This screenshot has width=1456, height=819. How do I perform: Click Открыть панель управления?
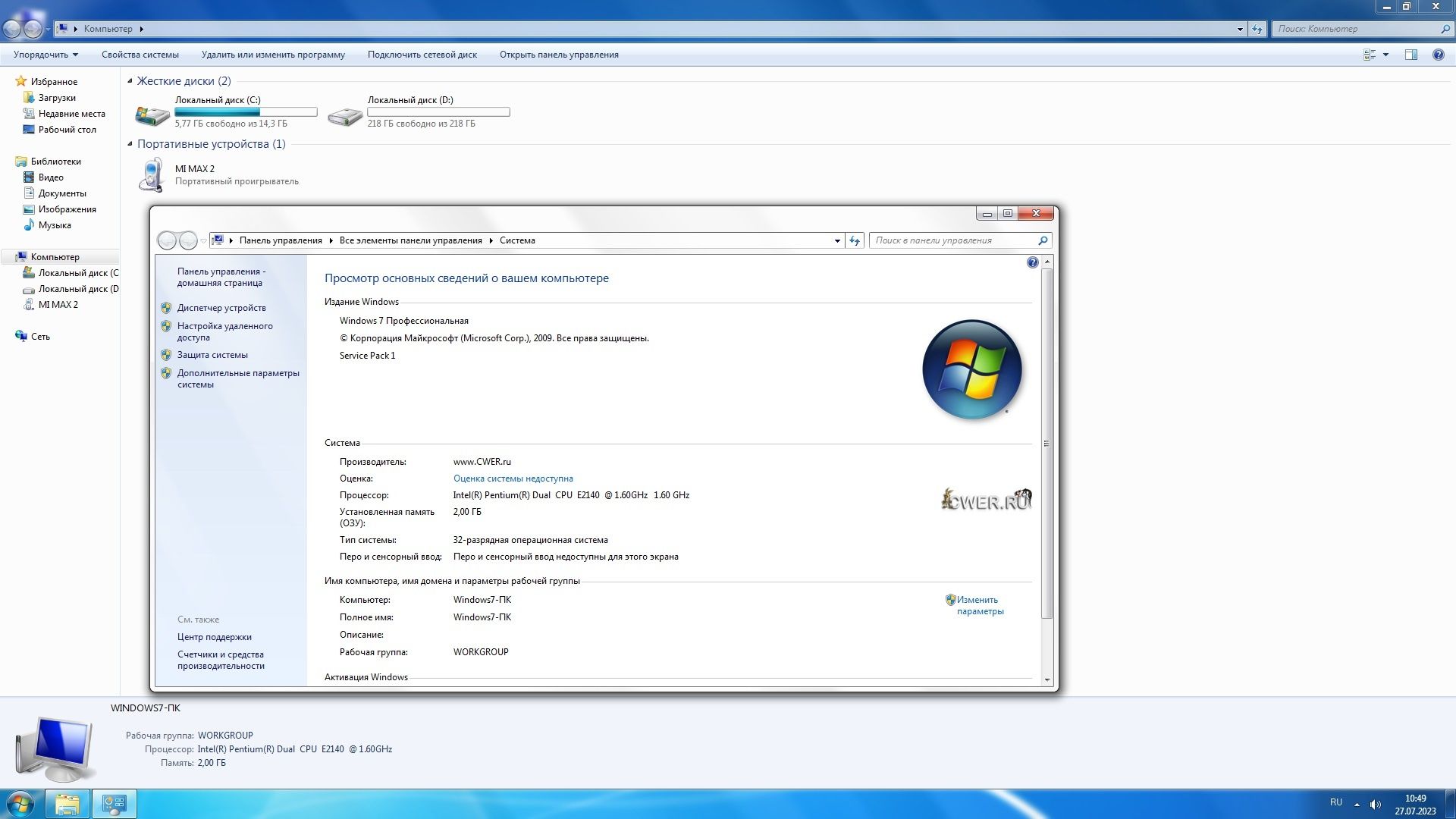tap(559, 55)
